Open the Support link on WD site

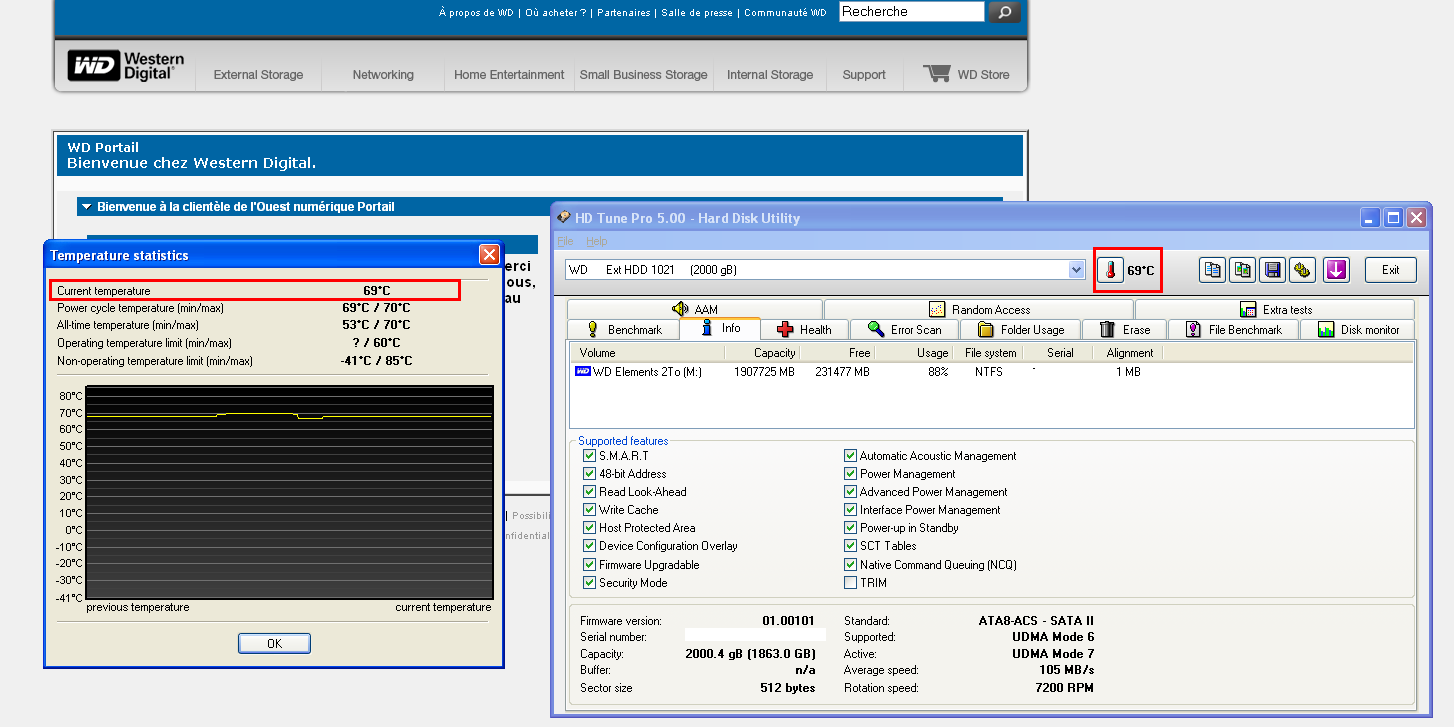coord(864,75)
